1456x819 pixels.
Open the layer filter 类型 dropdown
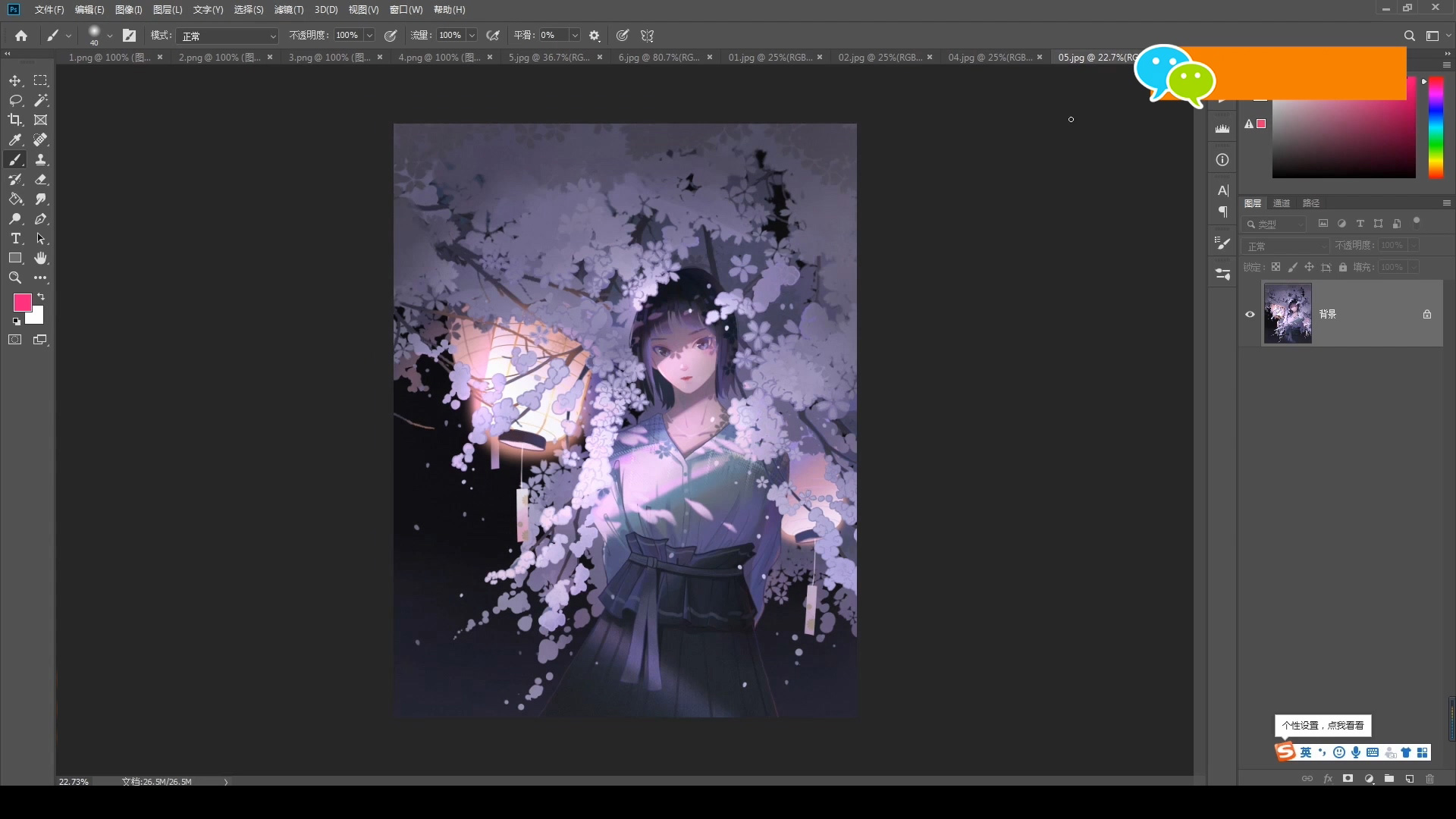click(1275, 224)
